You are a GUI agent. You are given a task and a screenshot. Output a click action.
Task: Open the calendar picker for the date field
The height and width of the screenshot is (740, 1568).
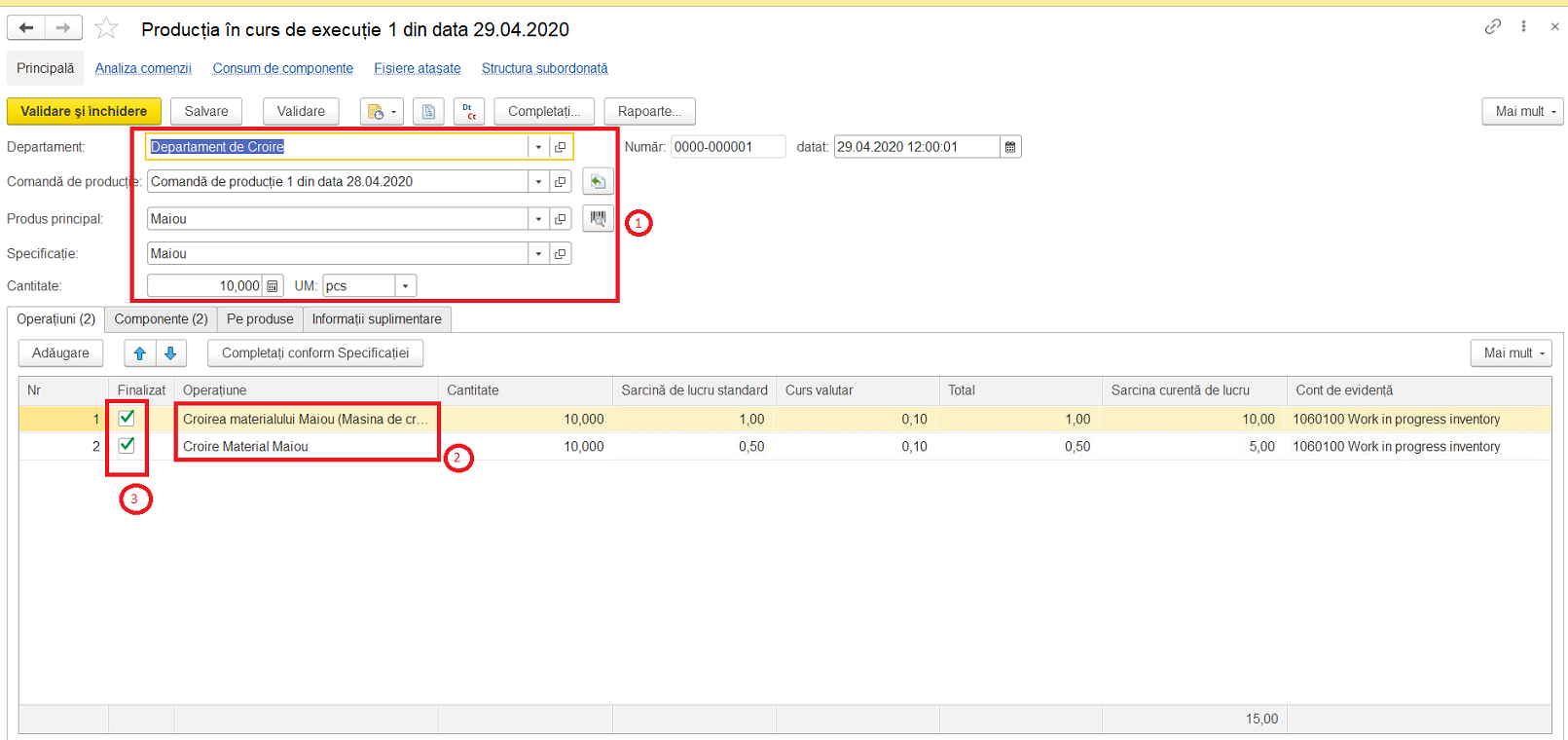1010,147
